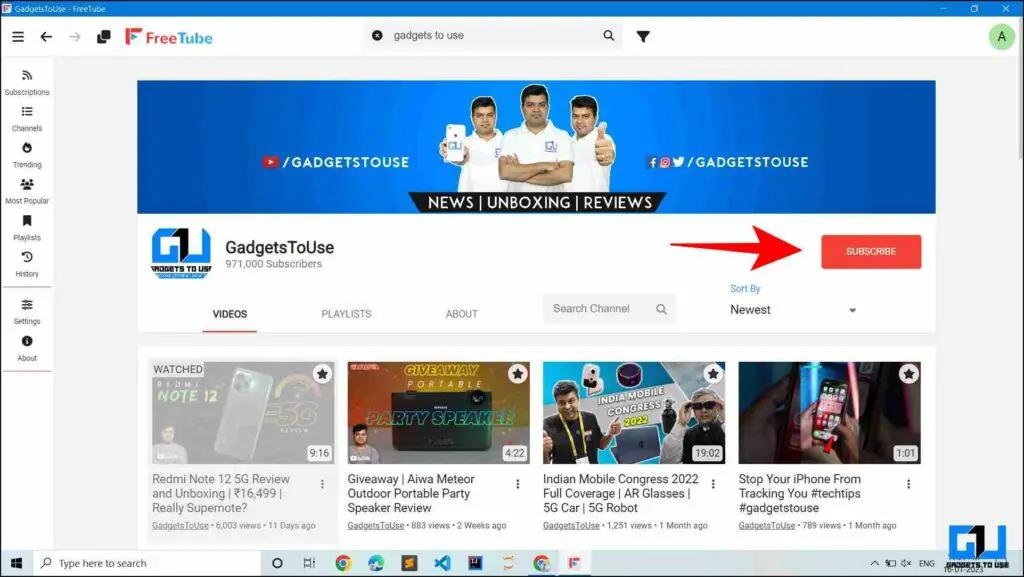Go back using the back arrow
The image size is (1024, 577).
point(46,37)
